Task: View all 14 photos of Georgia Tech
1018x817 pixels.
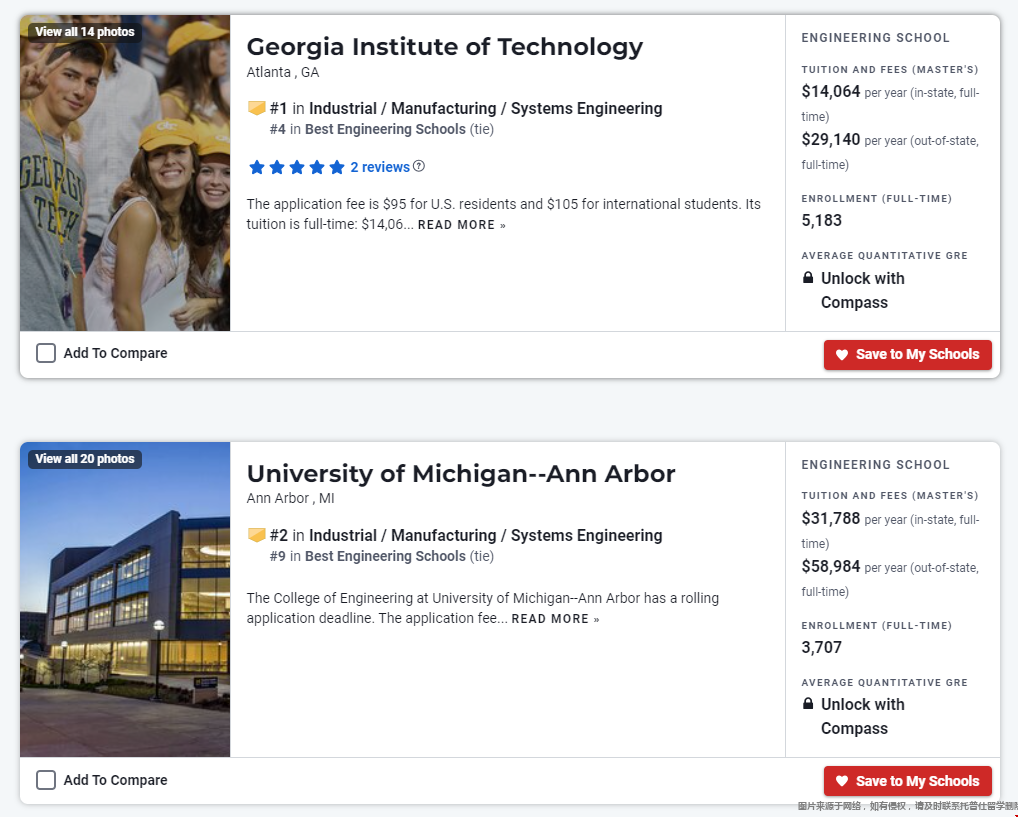Action: [x=85, y=32]
